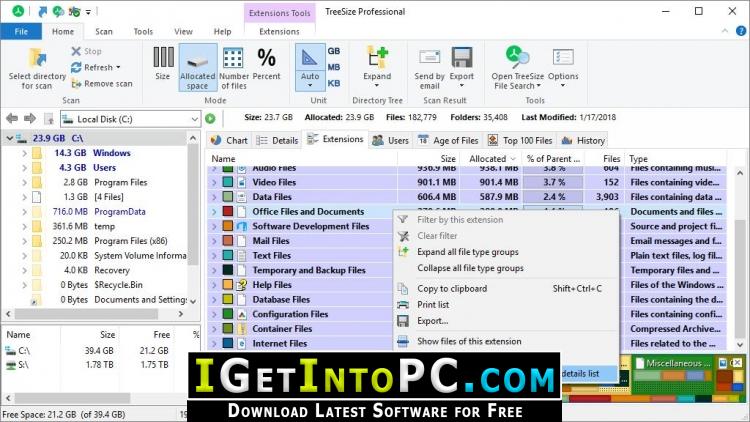Send scan result by email

[x=430, y=67]
